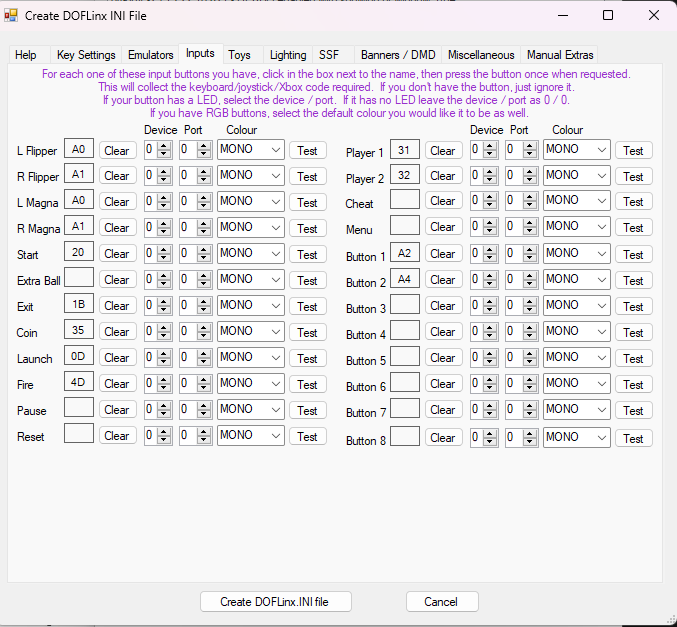
Task: Switch to the Toys tab
Action: coord(239,55)
